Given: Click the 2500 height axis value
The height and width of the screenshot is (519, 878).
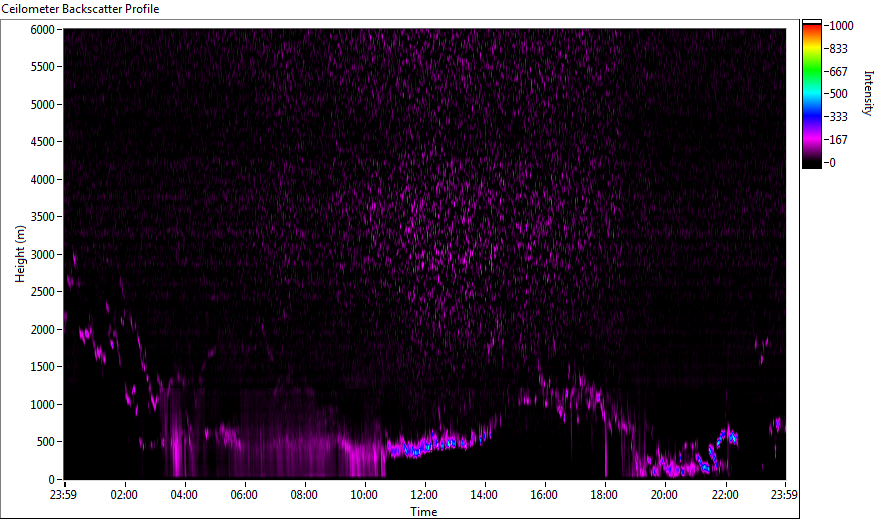Looking at the screenshot, I should [x=43, y=292].
